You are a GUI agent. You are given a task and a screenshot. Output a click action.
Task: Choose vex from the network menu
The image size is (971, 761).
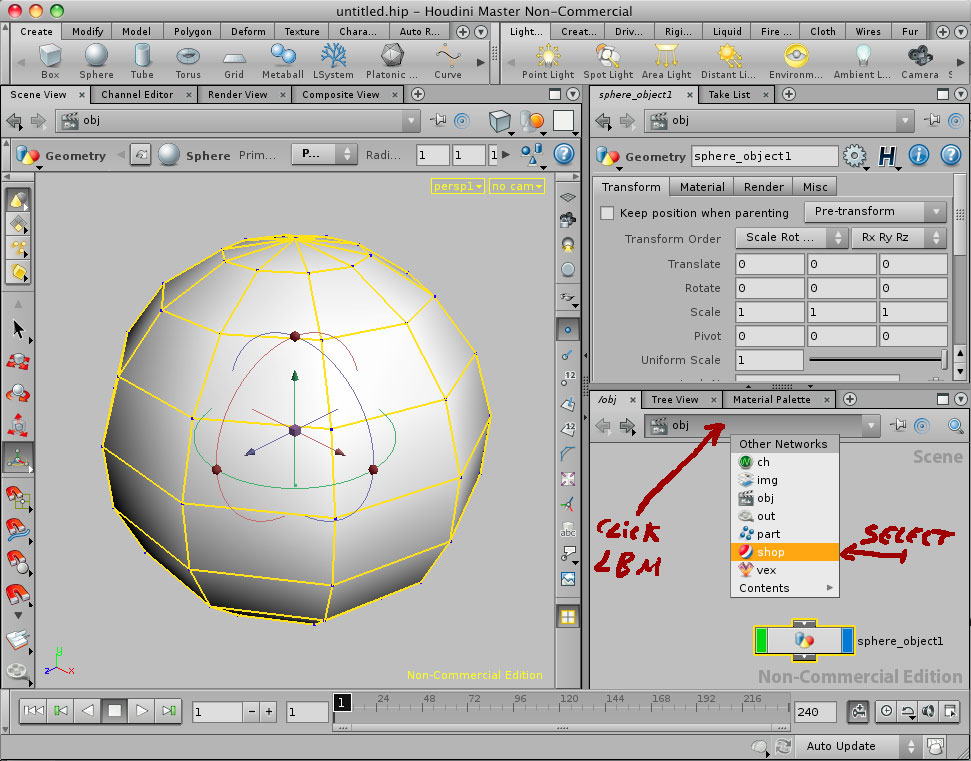click(785, 570)
